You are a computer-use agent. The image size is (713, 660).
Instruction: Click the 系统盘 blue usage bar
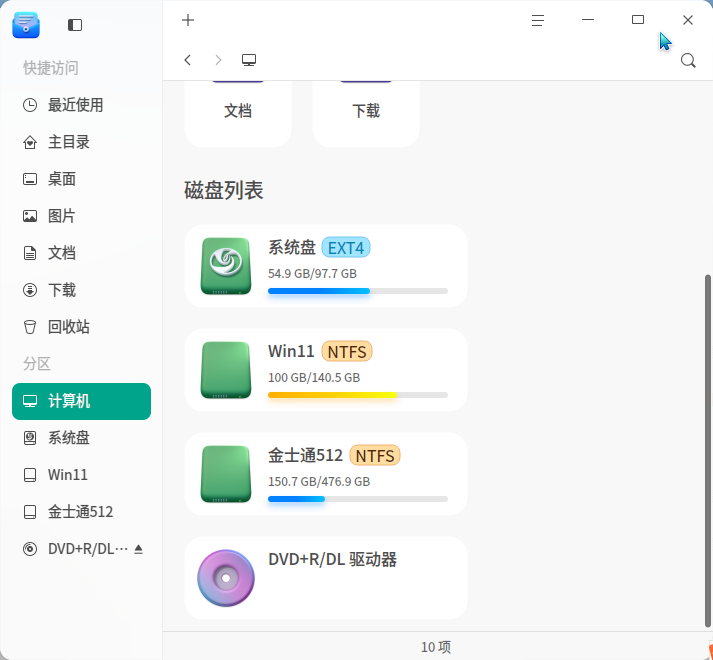click(358, 291)
